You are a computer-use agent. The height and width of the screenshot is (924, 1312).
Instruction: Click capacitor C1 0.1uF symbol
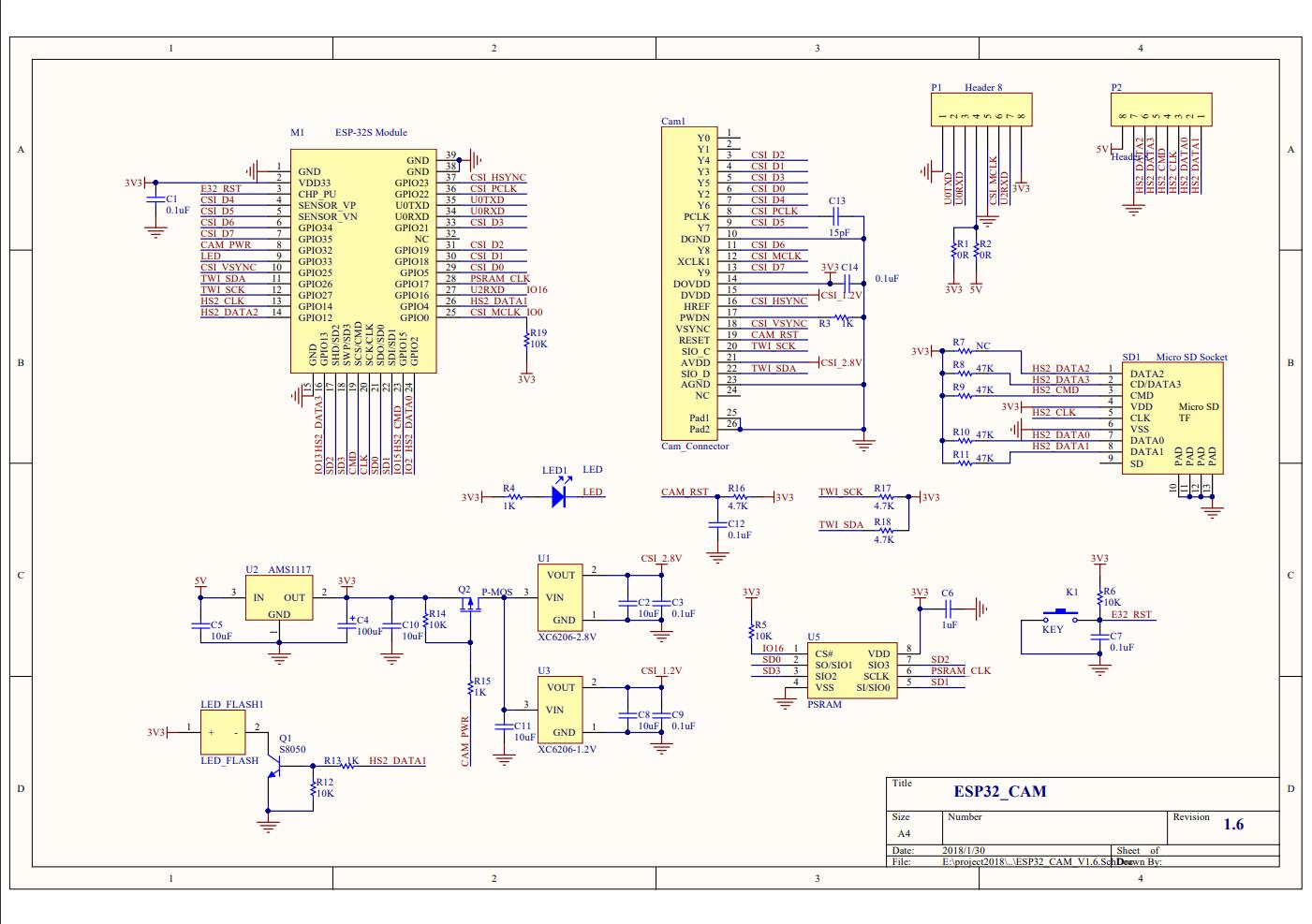coord(155,200)
